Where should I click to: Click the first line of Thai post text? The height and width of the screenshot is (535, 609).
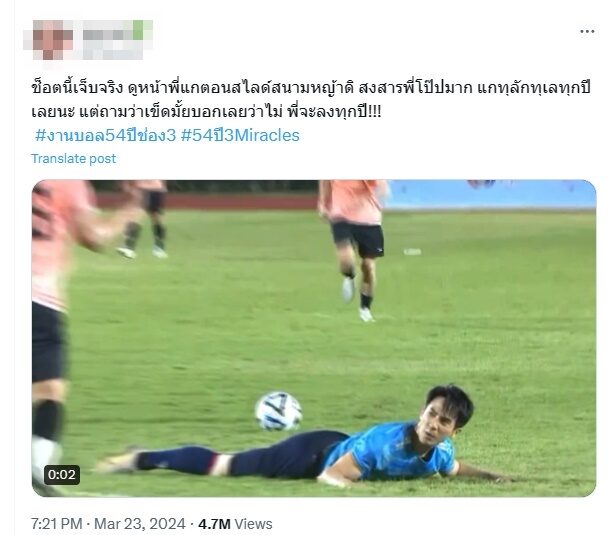[311, 89]
